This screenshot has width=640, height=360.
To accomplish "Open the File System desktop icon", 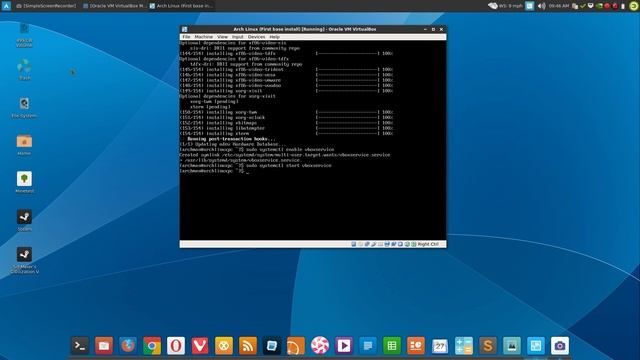I will (24, 107).
